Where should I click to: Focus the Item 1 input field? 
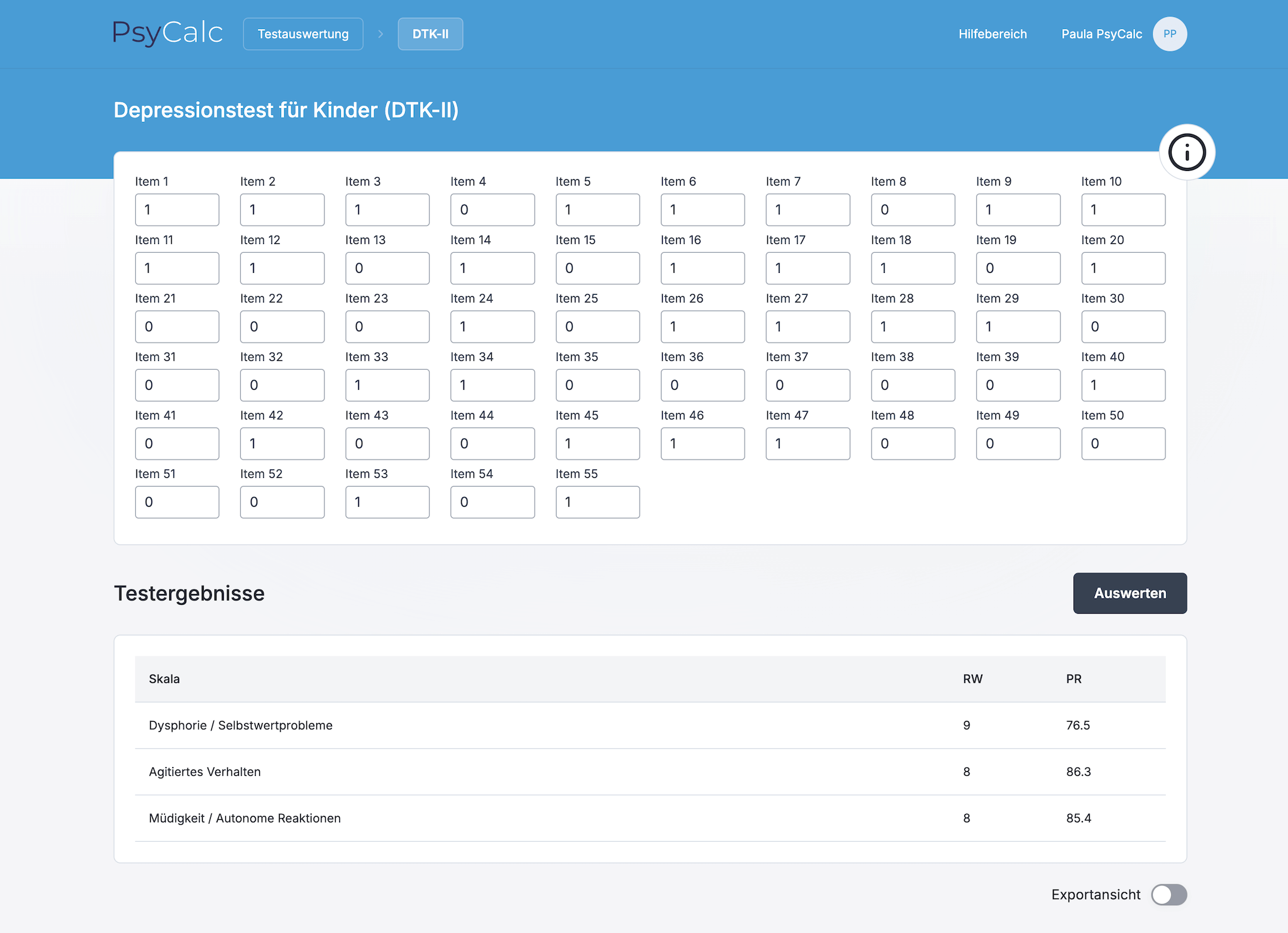[x=177, y=210]
